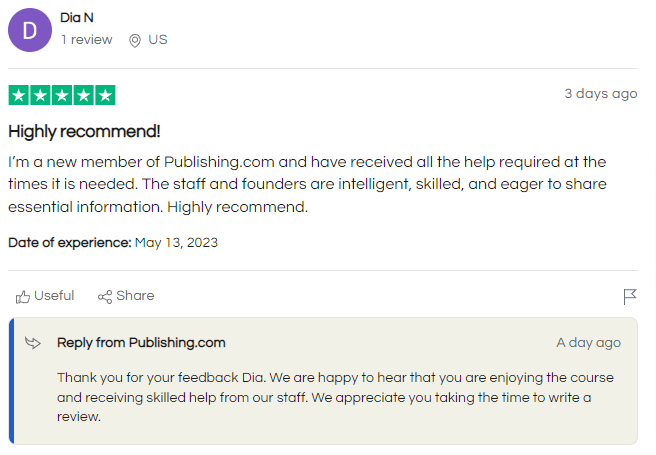Screen dimensions: 656x455
Task: Click "Reply from Publishing.com" heading
Action: pos(141,343)
